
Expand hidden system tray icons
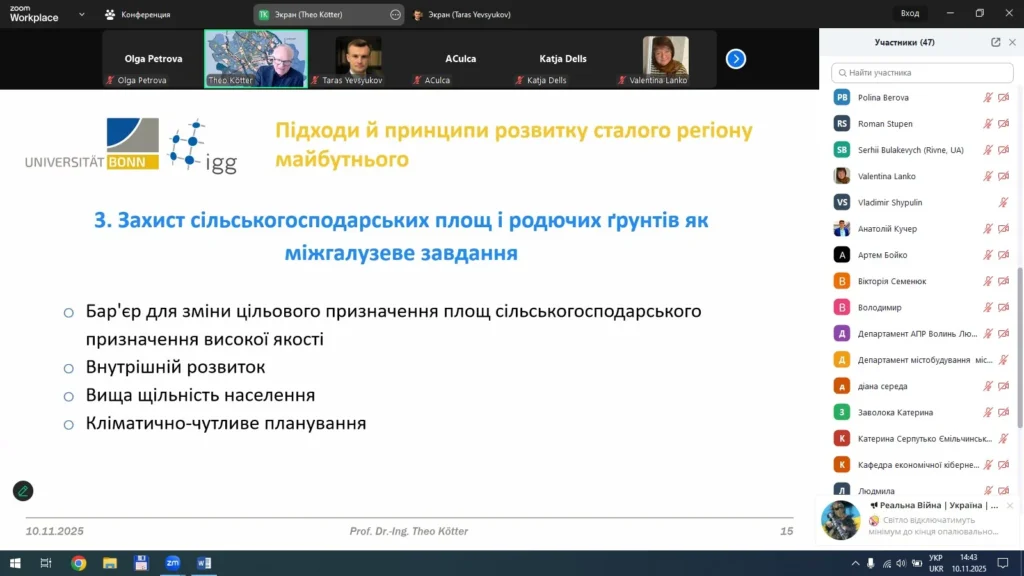[x=855, y=563]
